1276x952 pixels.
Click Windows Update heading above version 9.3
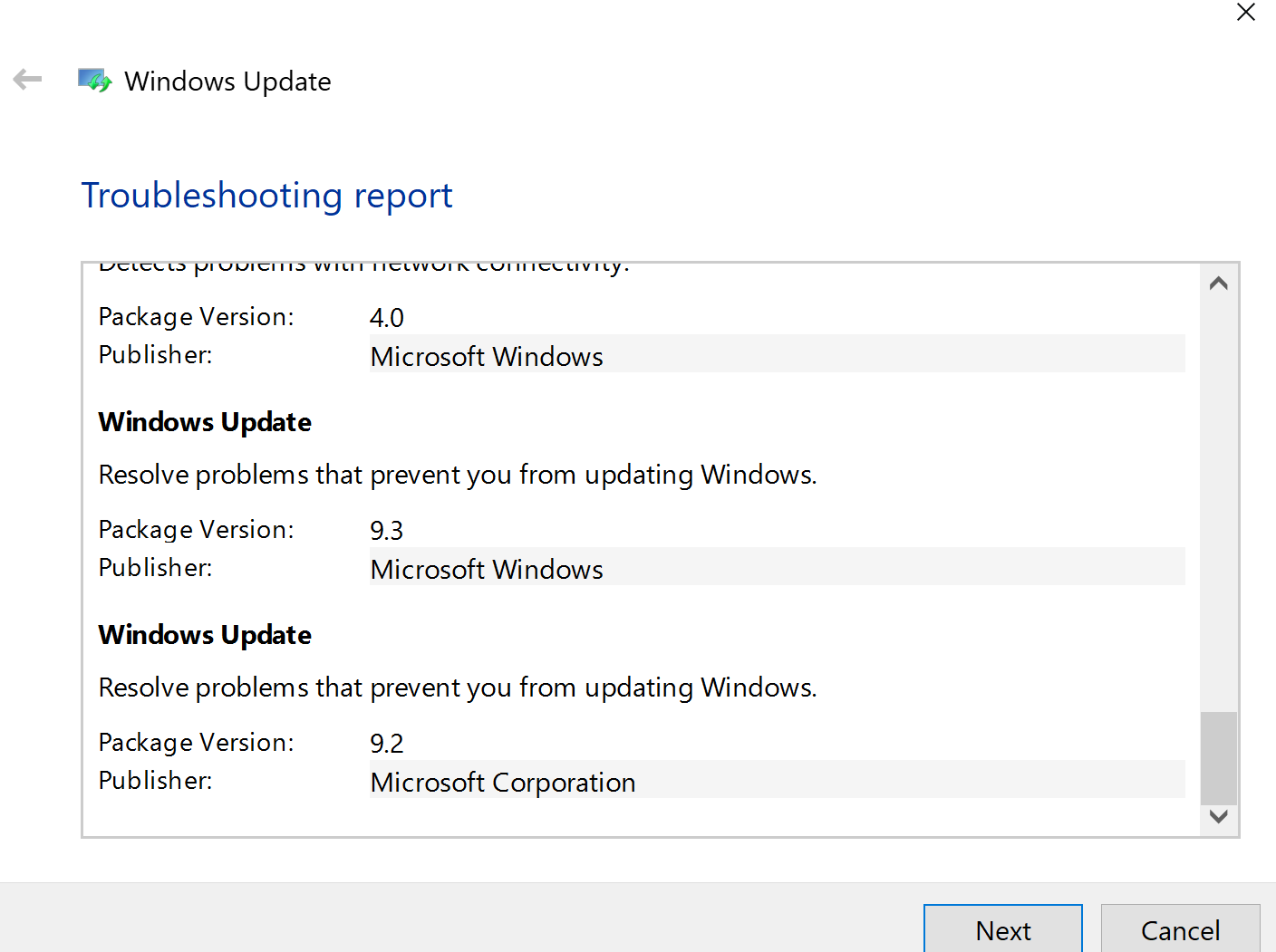(x=205, y=422)
